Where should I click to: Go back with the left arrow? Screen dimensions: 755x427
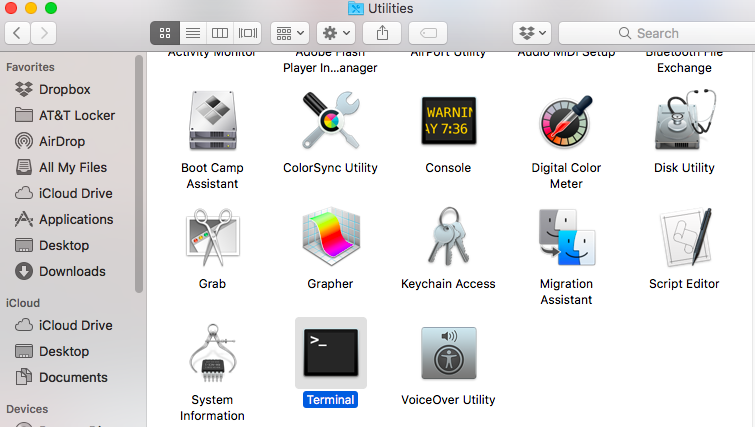(17, 33)
